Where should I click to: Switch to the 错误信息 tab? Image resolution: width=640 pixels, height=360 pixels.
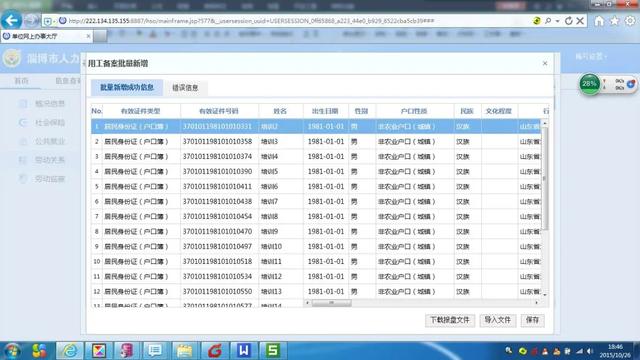click(185, 88)
